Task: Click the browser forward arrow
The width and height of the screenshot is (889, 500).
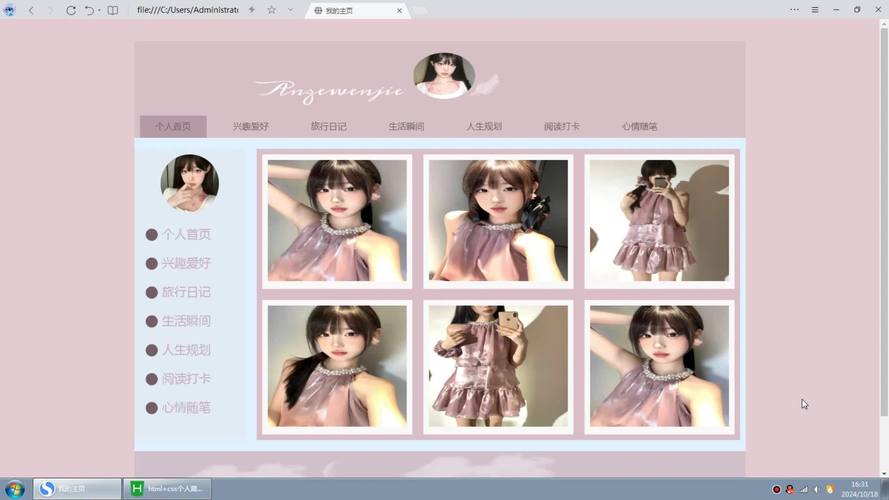Action: pos(50,10)
